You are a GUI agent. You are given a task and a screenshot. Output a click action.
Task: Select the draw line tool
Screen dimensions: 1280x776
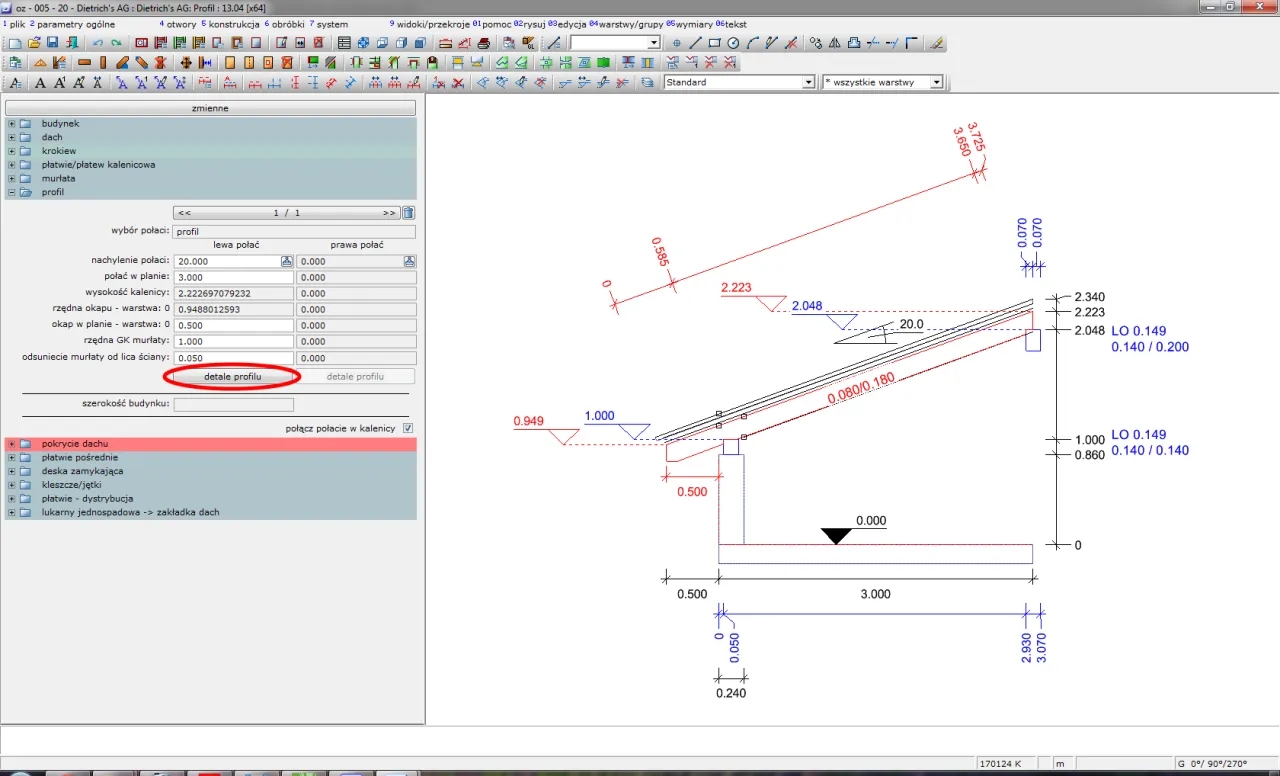pyautogui.click(x=696, y=43)
